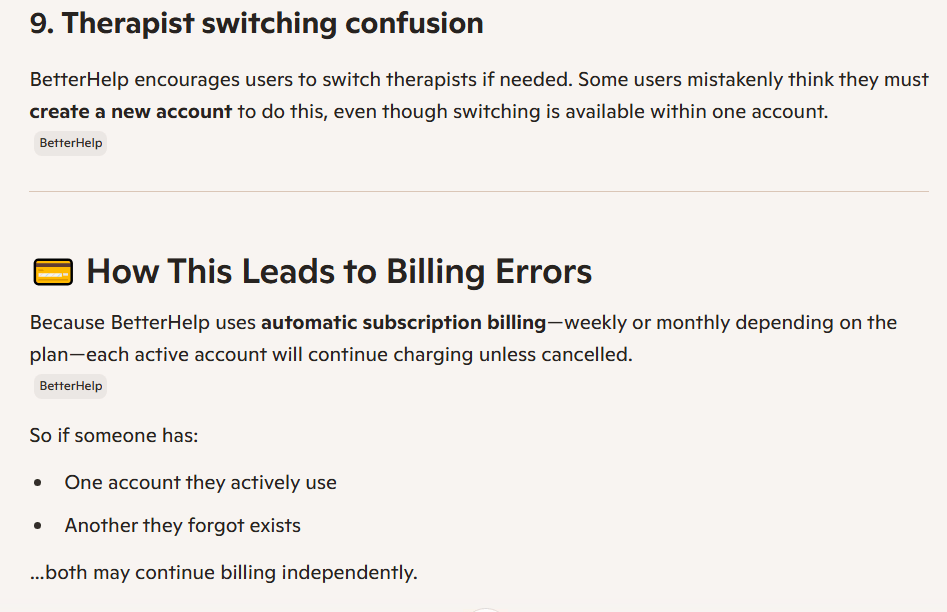
Task: Click the scroll-to-bottom arrow button
Action: click(485, 608)
